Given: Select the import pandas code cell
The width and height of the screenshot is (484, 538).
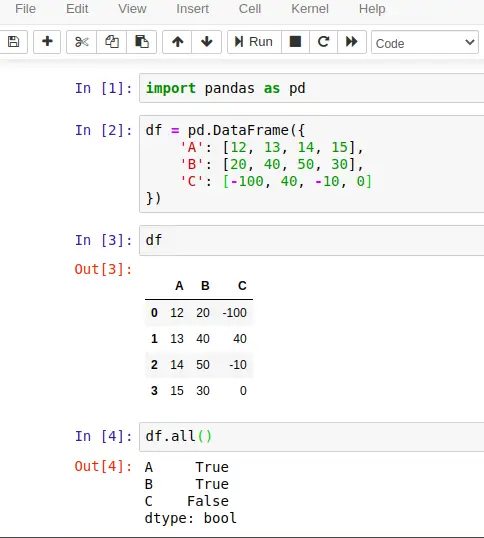Looking at the screenshot, I should coord(311,88).
